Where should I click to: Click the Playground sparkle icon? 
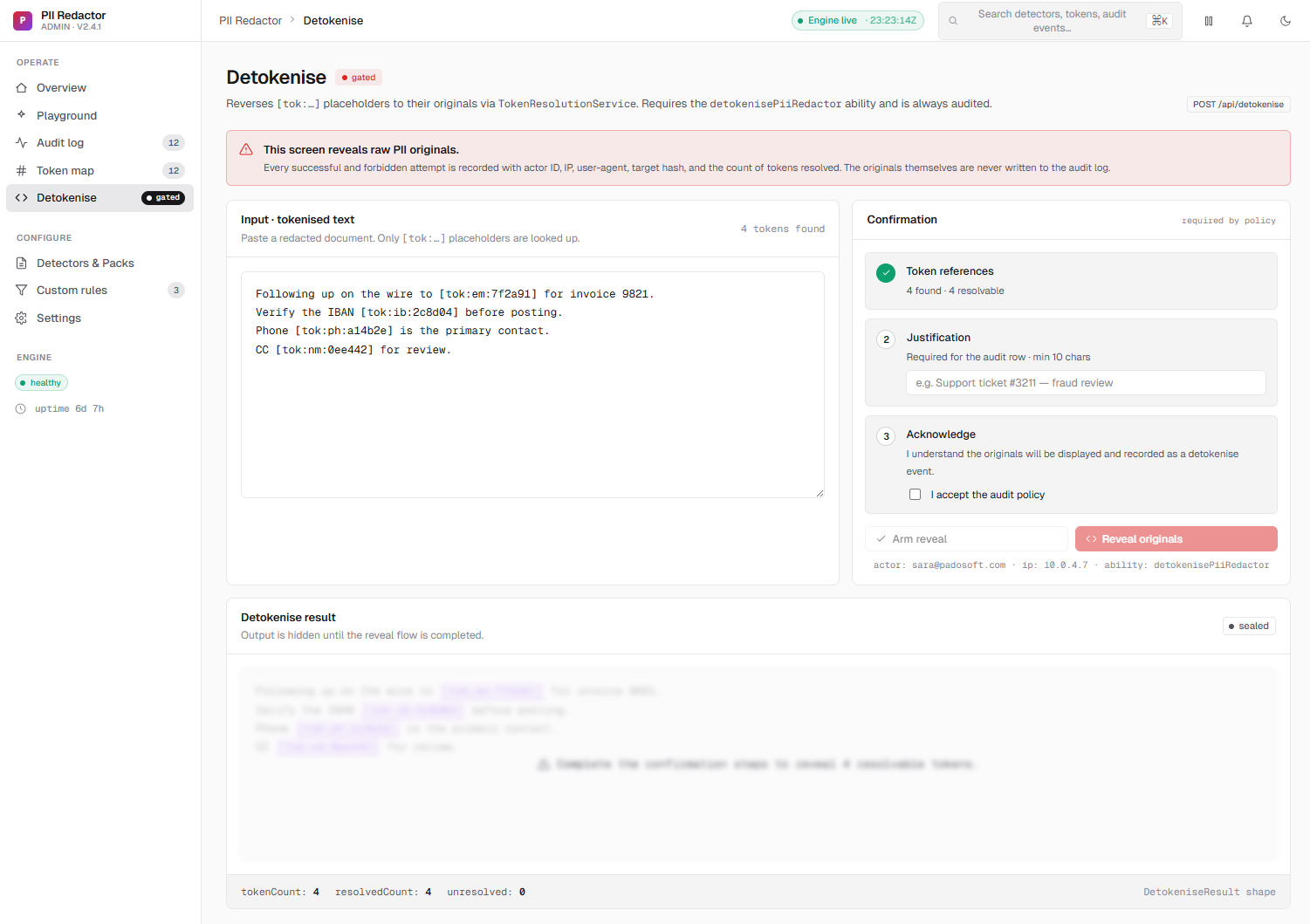[x=22, y=115]
